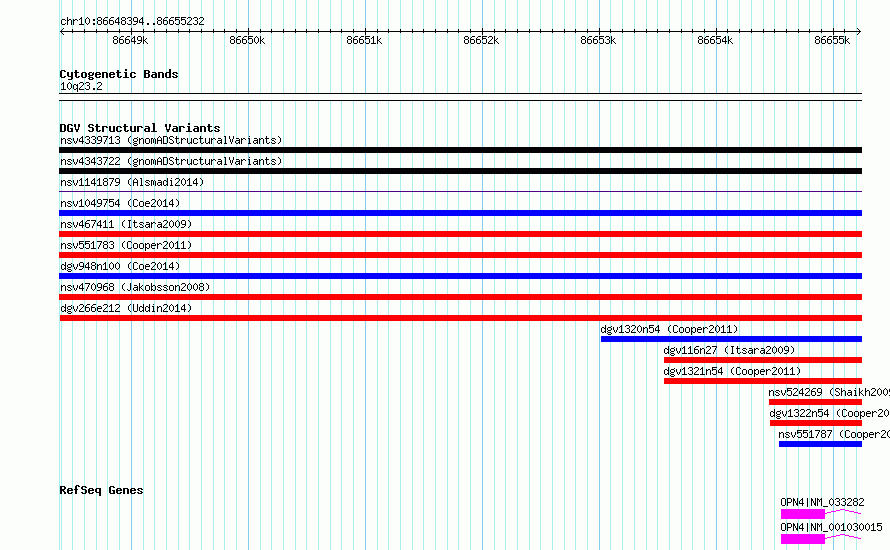This screenshot has width=890, height=550.
Task: Open nsv1141879 (Alsmadi2014) variant label
Action: pyautogui.click(x=132, y=182)
